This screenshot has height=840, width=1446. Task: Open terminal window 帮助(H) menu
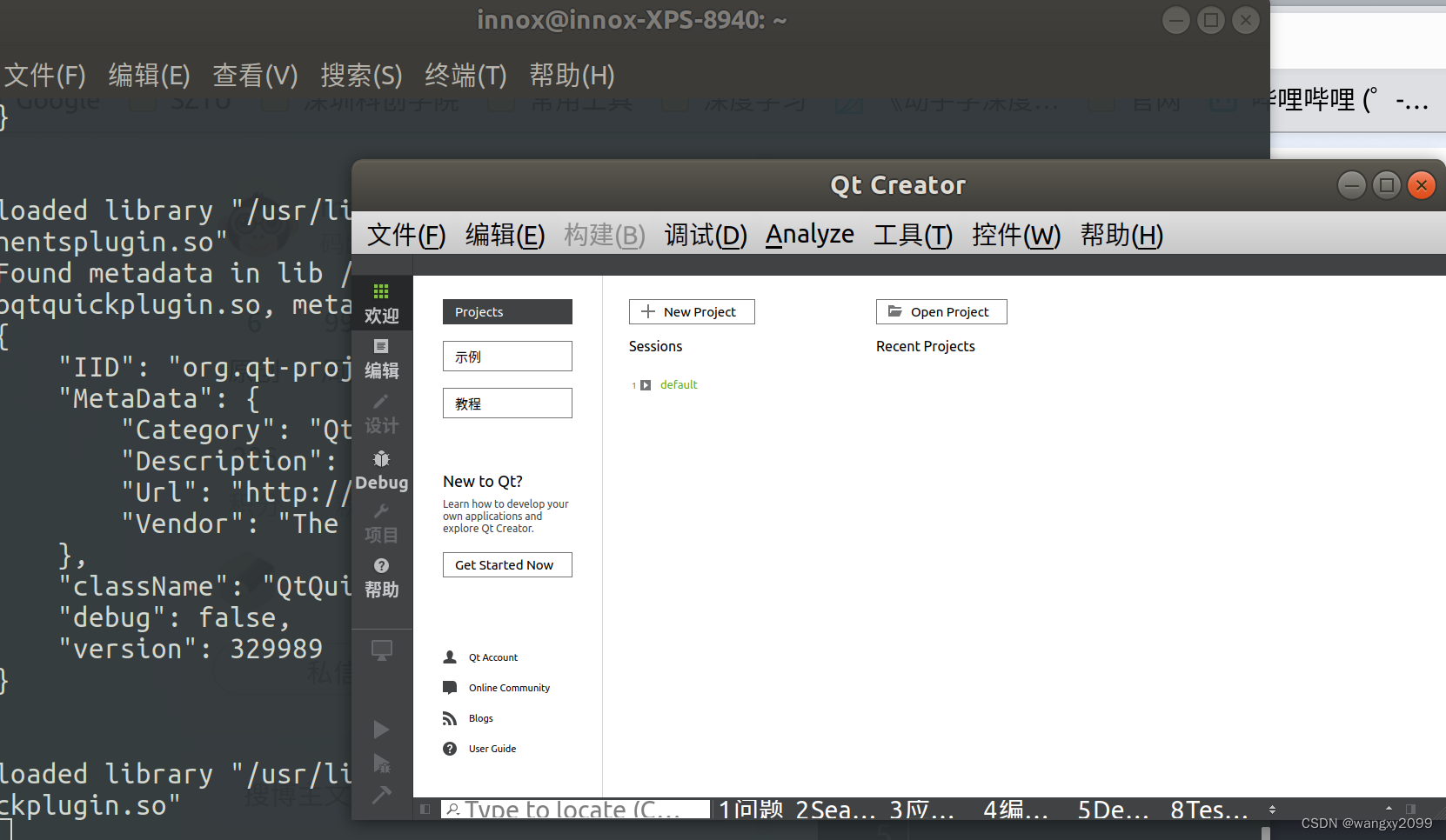point(572,76)
